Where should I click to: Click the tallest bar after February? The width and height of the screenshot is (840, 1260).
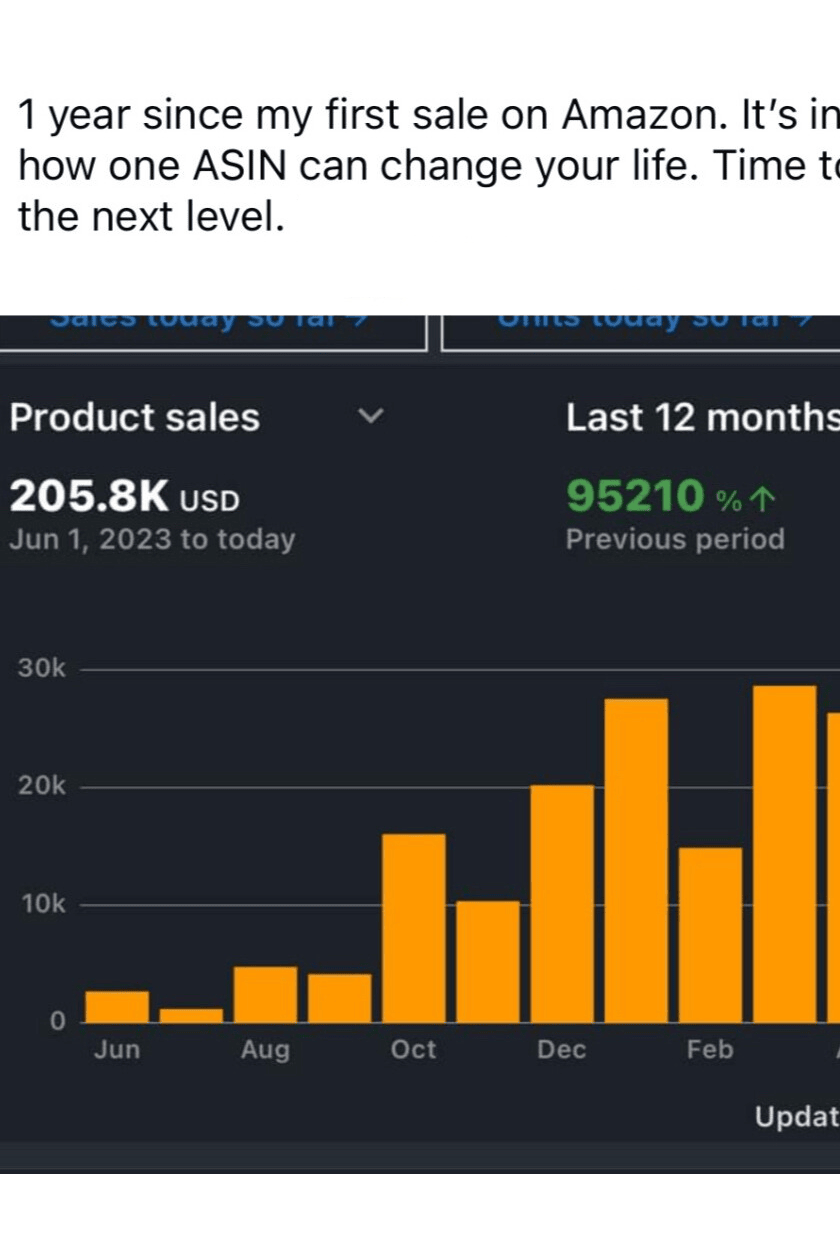coord(784,853)
